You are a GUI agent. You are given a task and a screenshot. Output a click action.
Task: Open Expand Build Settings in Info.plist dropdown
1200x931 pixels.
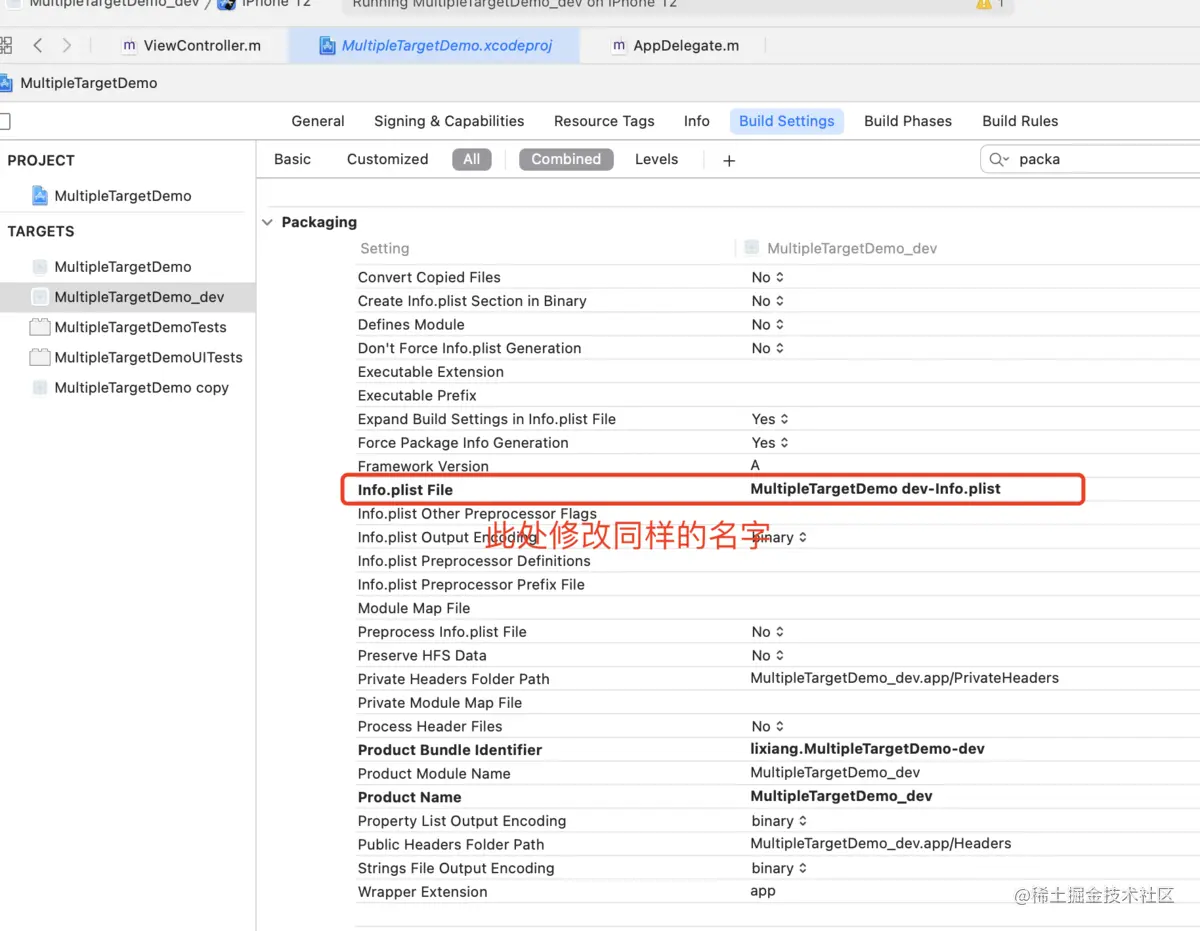(770, 419)
